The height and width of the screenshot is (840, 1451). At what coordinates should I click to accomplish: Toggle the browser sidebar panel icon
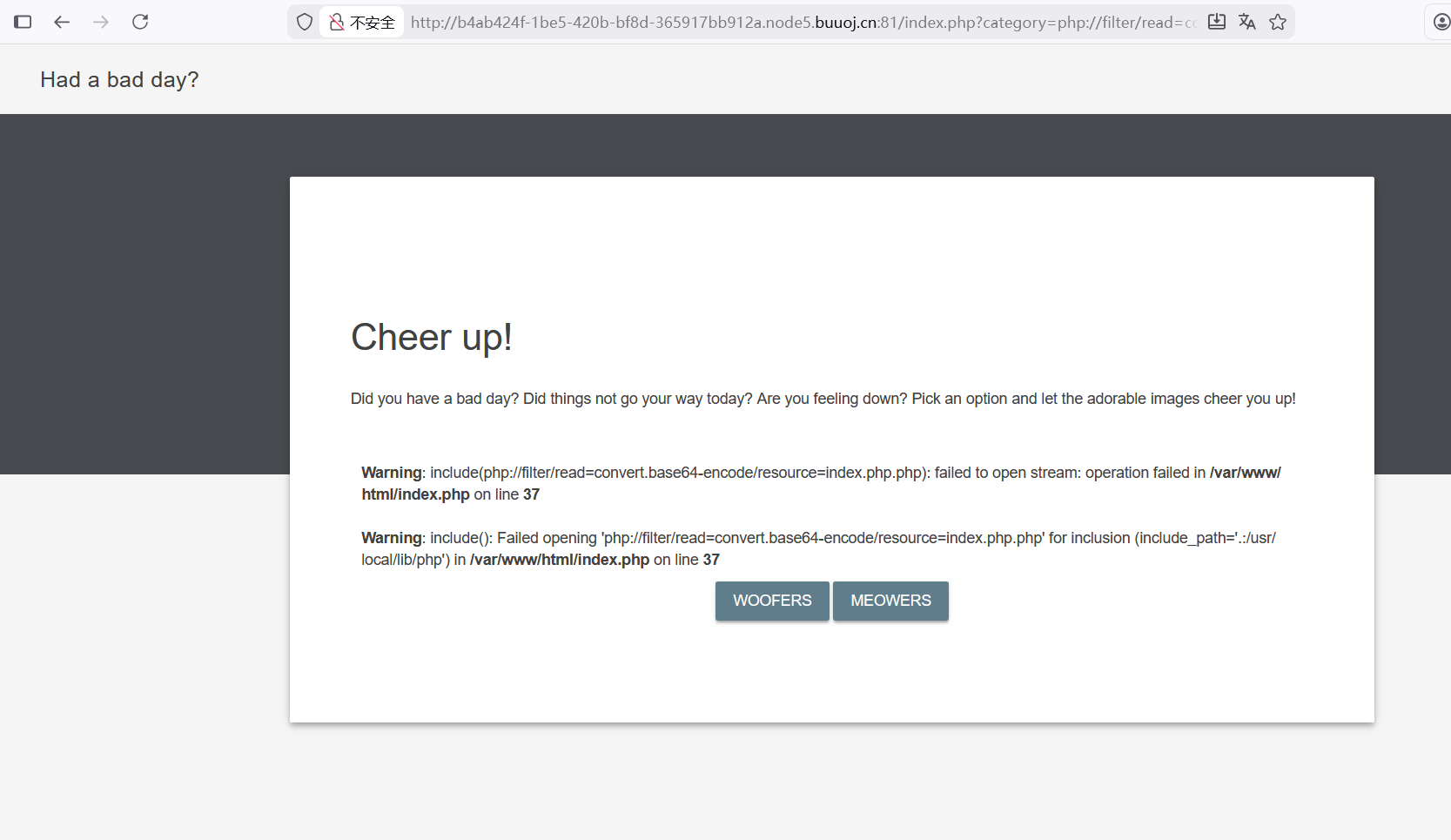(23, 22)
